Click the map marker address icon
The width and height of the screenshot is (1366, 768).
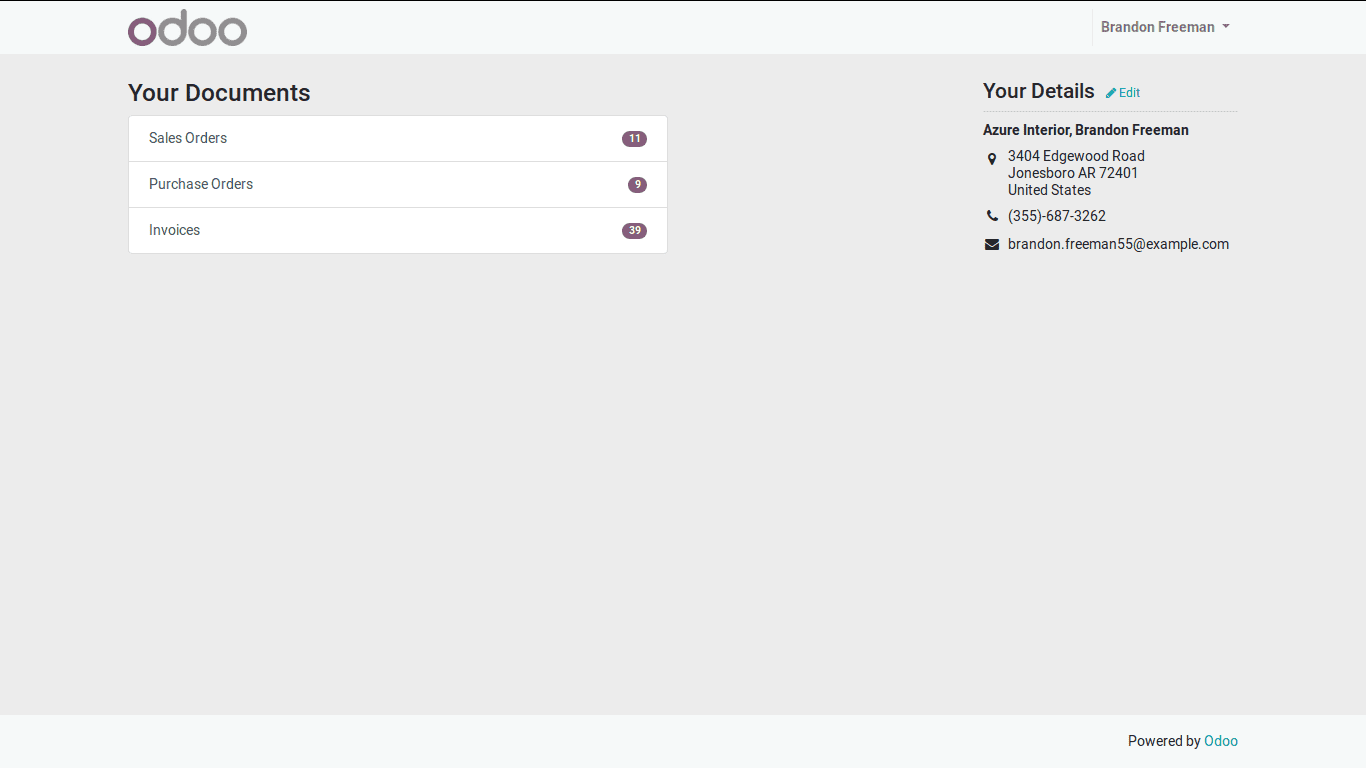(992, 158)
